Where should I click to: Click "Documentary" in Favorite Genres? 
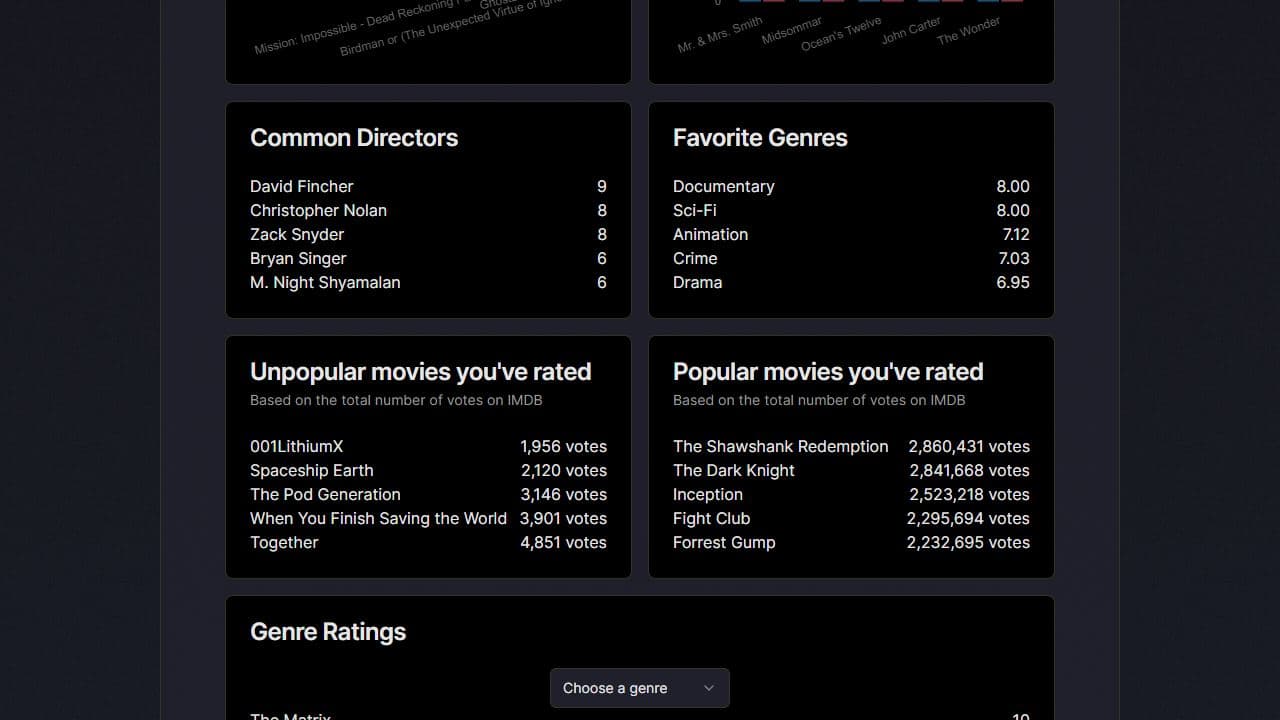(x=724, y=186)
